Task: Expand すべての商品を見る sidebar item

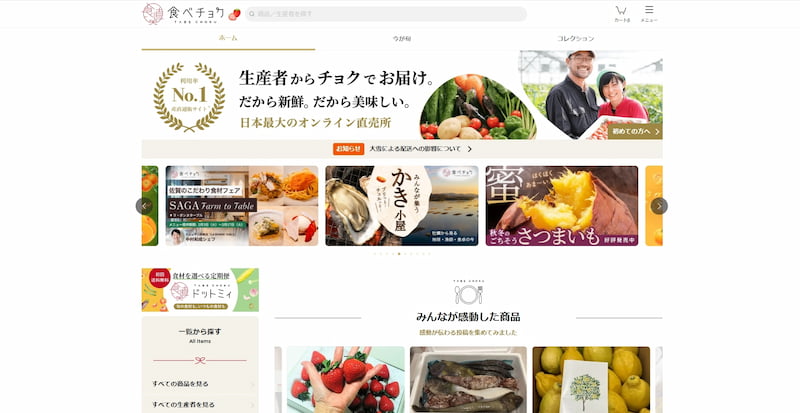Action: click(x=200, y=383)
